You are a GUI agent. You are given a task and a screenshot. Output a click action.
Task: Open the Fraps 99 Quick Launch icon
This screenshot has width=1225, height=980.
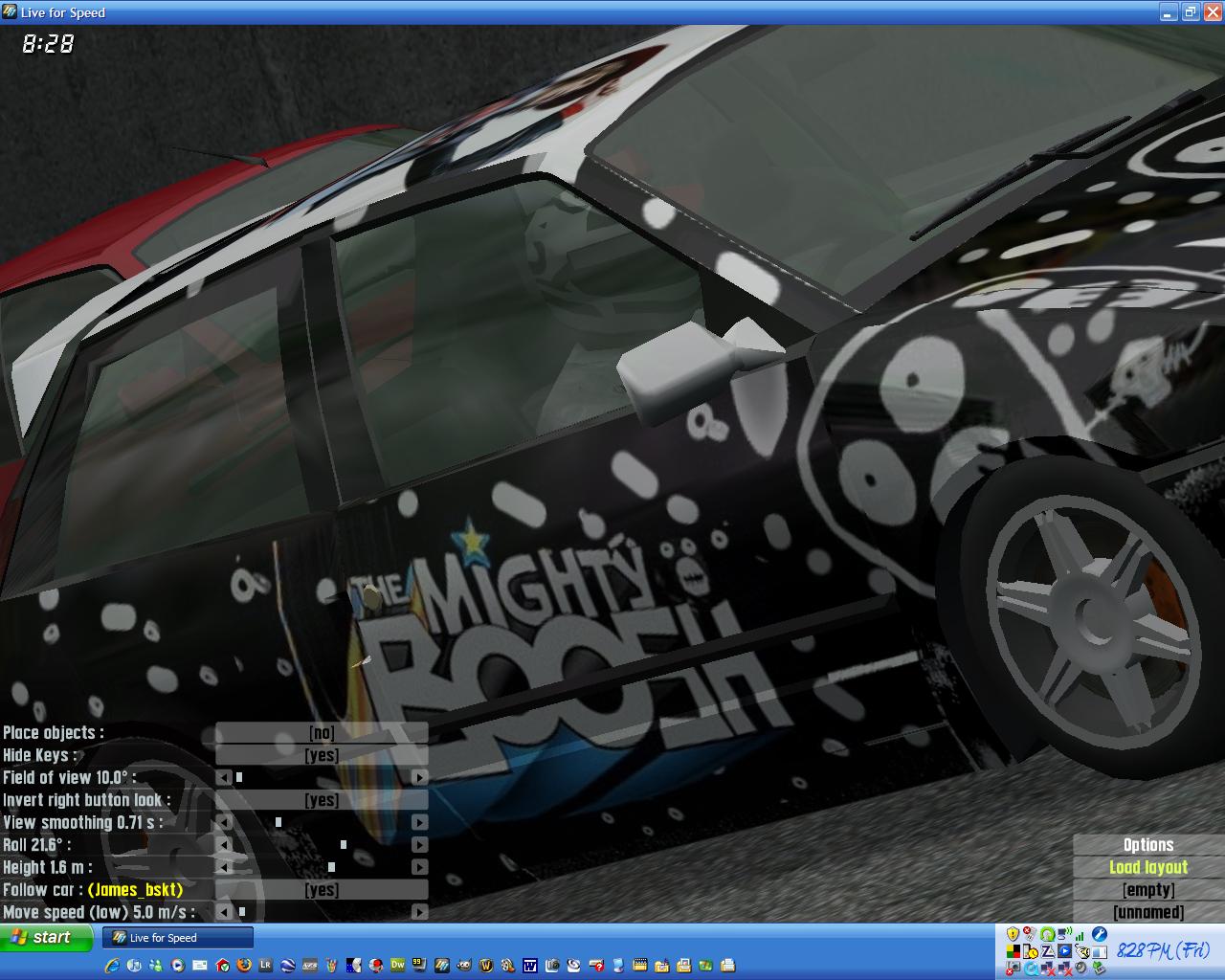point(419,965)
